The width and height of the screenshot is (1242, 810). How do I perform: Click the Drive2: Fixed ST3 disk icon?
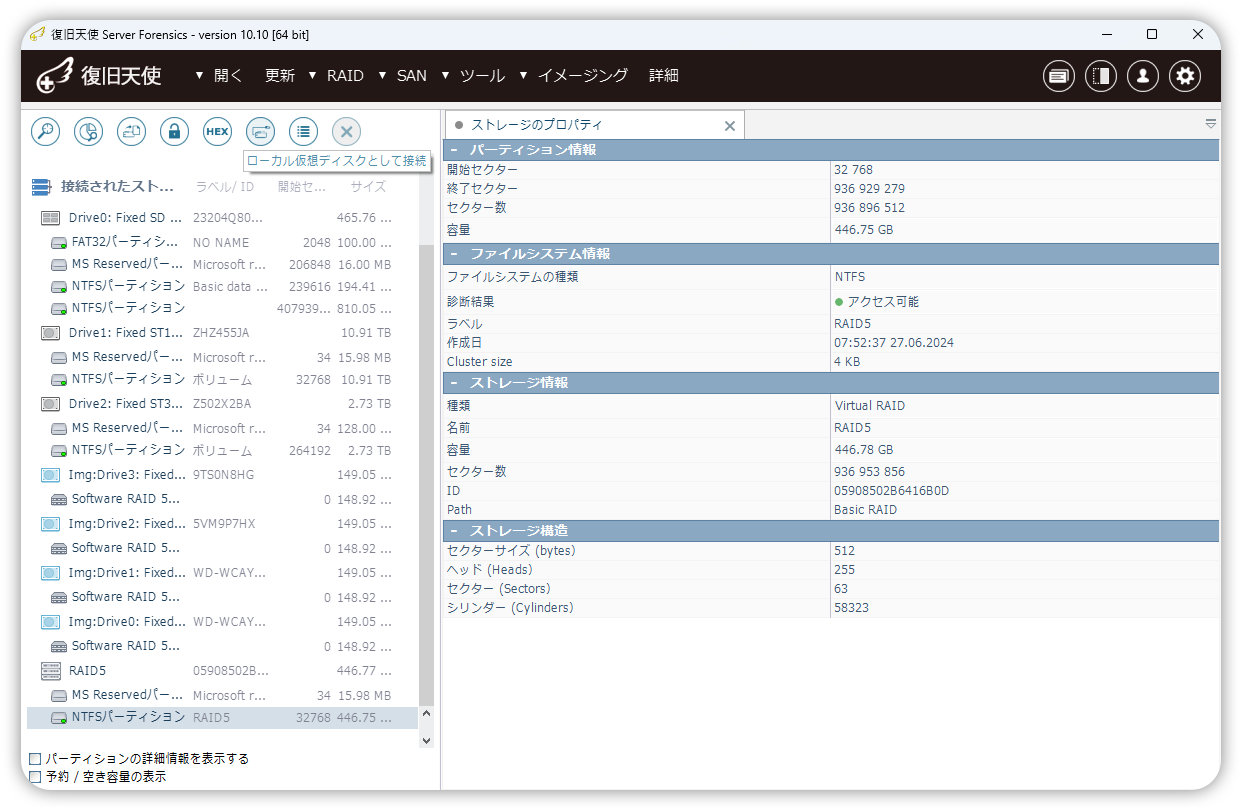pyautogui.click(x=50, y=404)
